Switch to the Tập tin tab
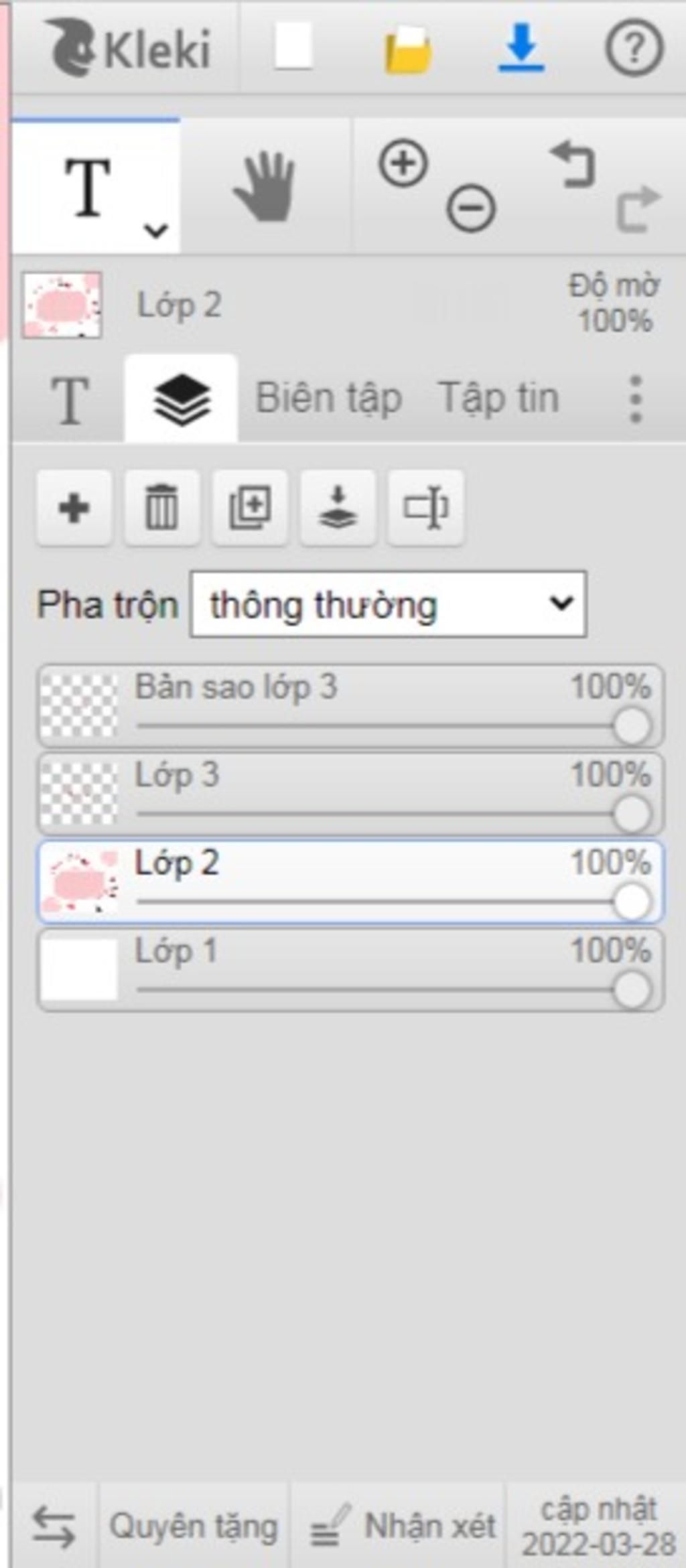The height and width of the screenshot is (1568, 686). (498, 398)
